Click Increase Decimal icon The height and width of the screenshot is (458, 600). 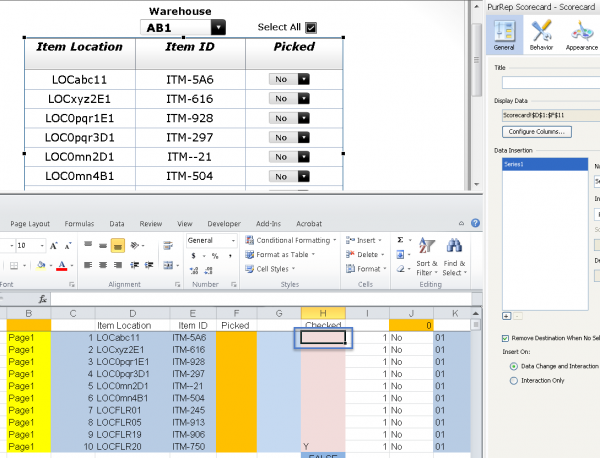click(194, 271)
